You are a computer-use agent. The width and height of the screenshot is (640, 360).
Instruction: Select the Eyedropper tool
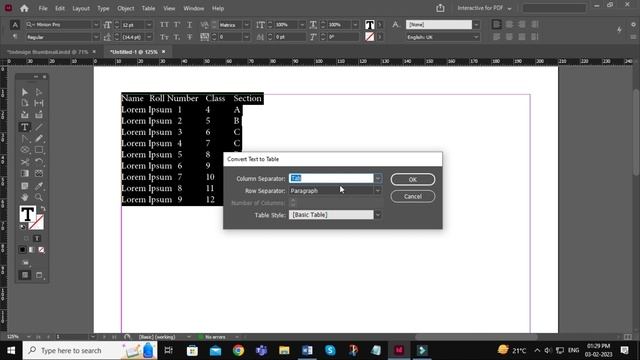(39, 186)
